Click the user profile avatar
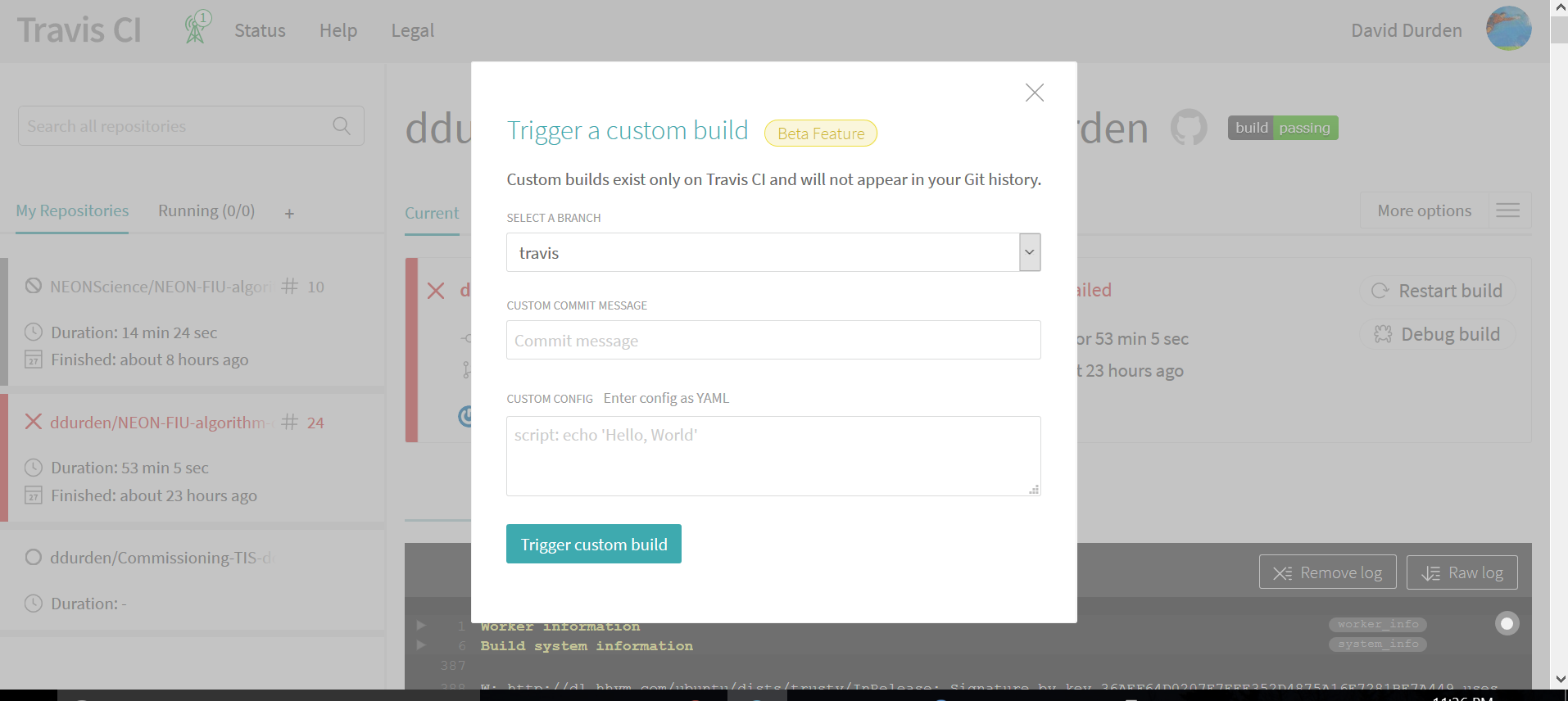This screenshot has width=1568, height=701. [x=1509, y=29]
